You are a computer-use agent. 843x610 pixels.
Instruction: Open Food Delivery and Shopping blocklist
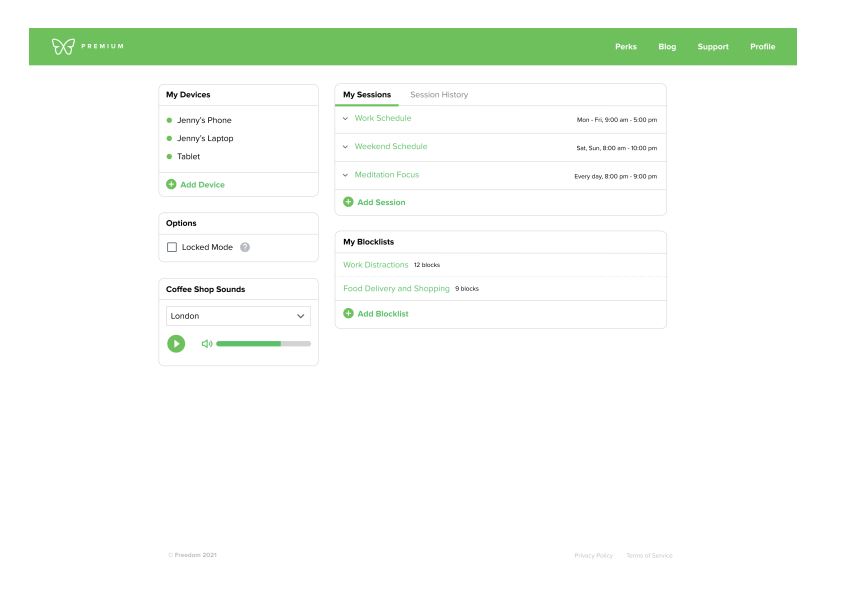point(396,289)
